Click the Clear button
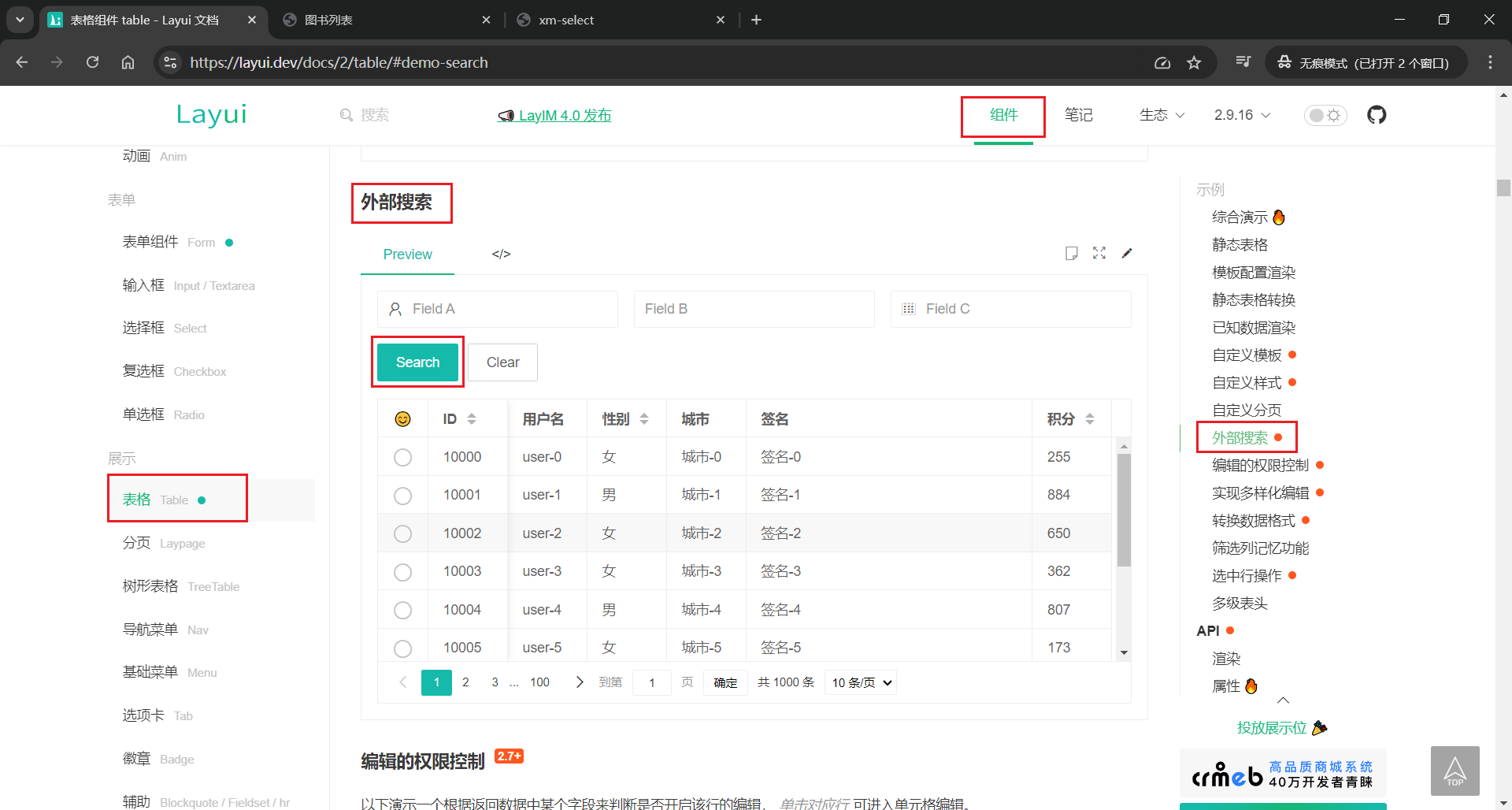The width and height of the screenshot is (1512, 810). [x=502, y=362]
